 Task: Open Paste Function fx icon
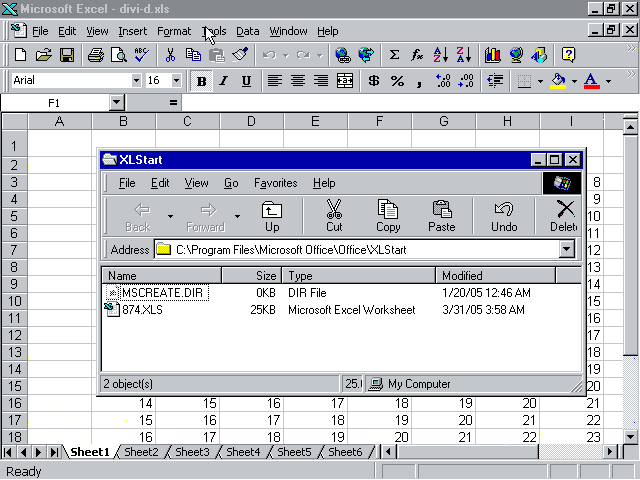pyautogui.click(x=417, y=55)
